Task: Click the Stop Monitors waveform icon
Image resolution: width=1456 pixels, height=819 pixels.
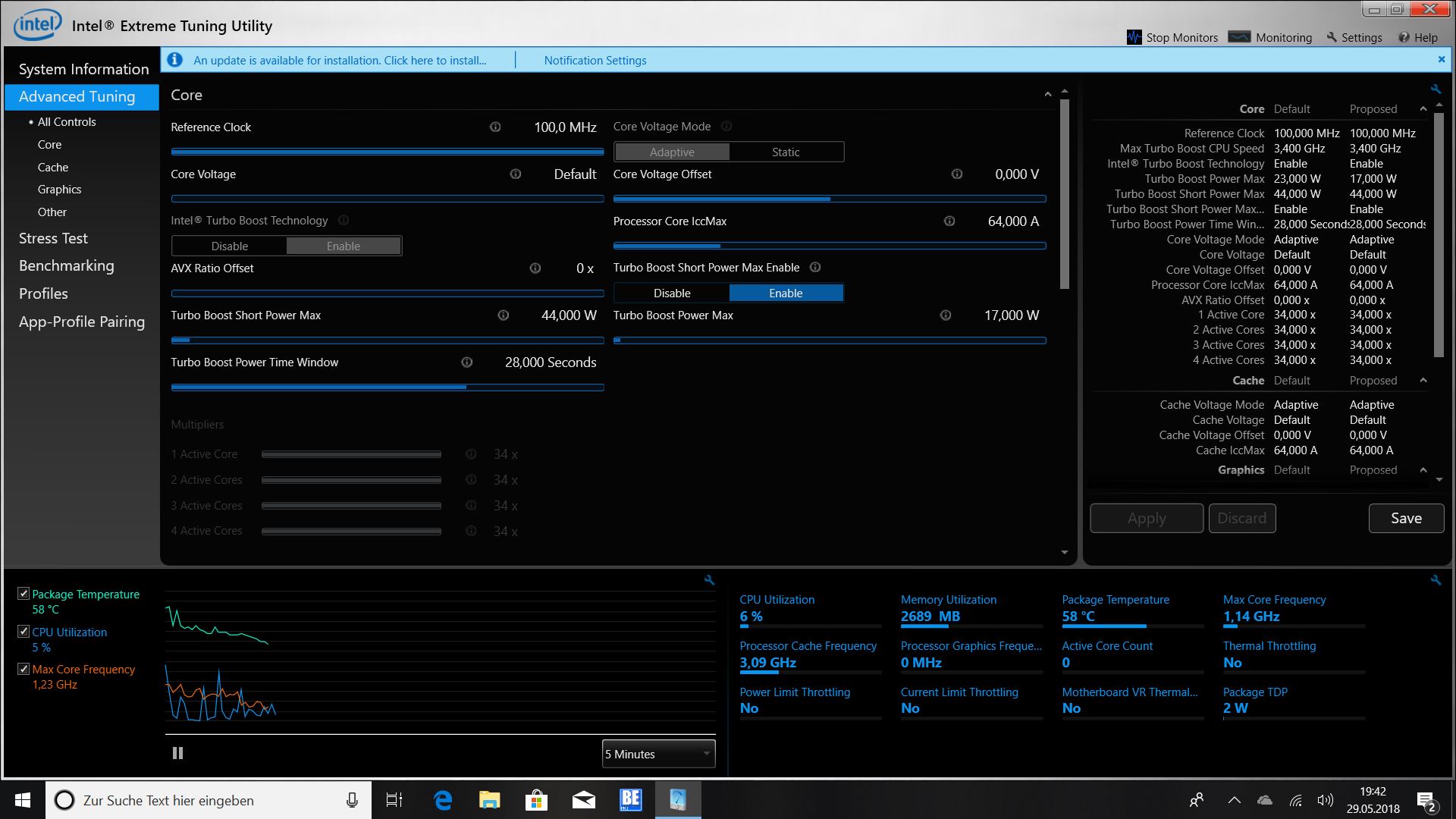Action: coord(1134,37)
